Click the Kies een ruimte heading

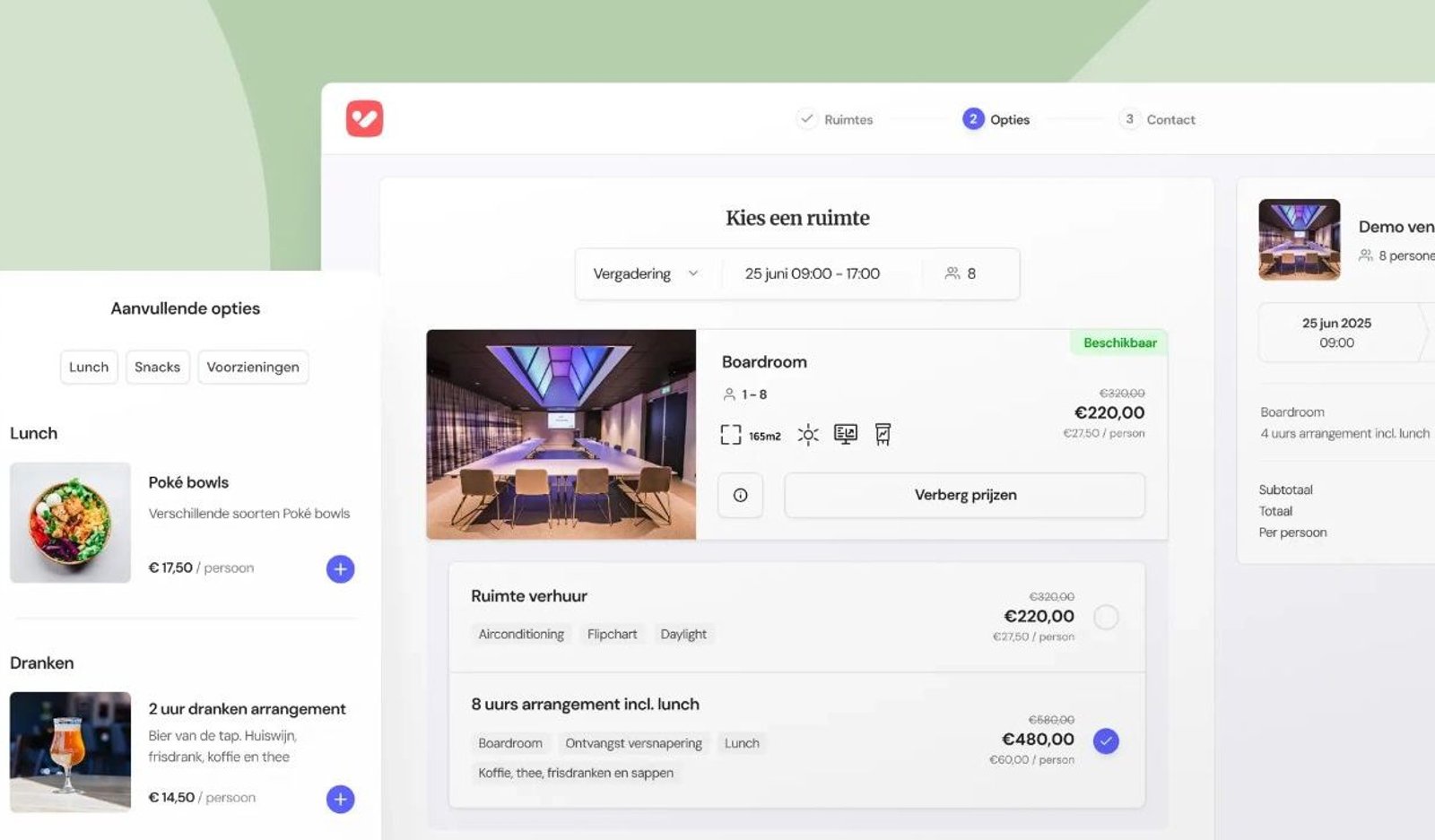[x=797, y=218]
